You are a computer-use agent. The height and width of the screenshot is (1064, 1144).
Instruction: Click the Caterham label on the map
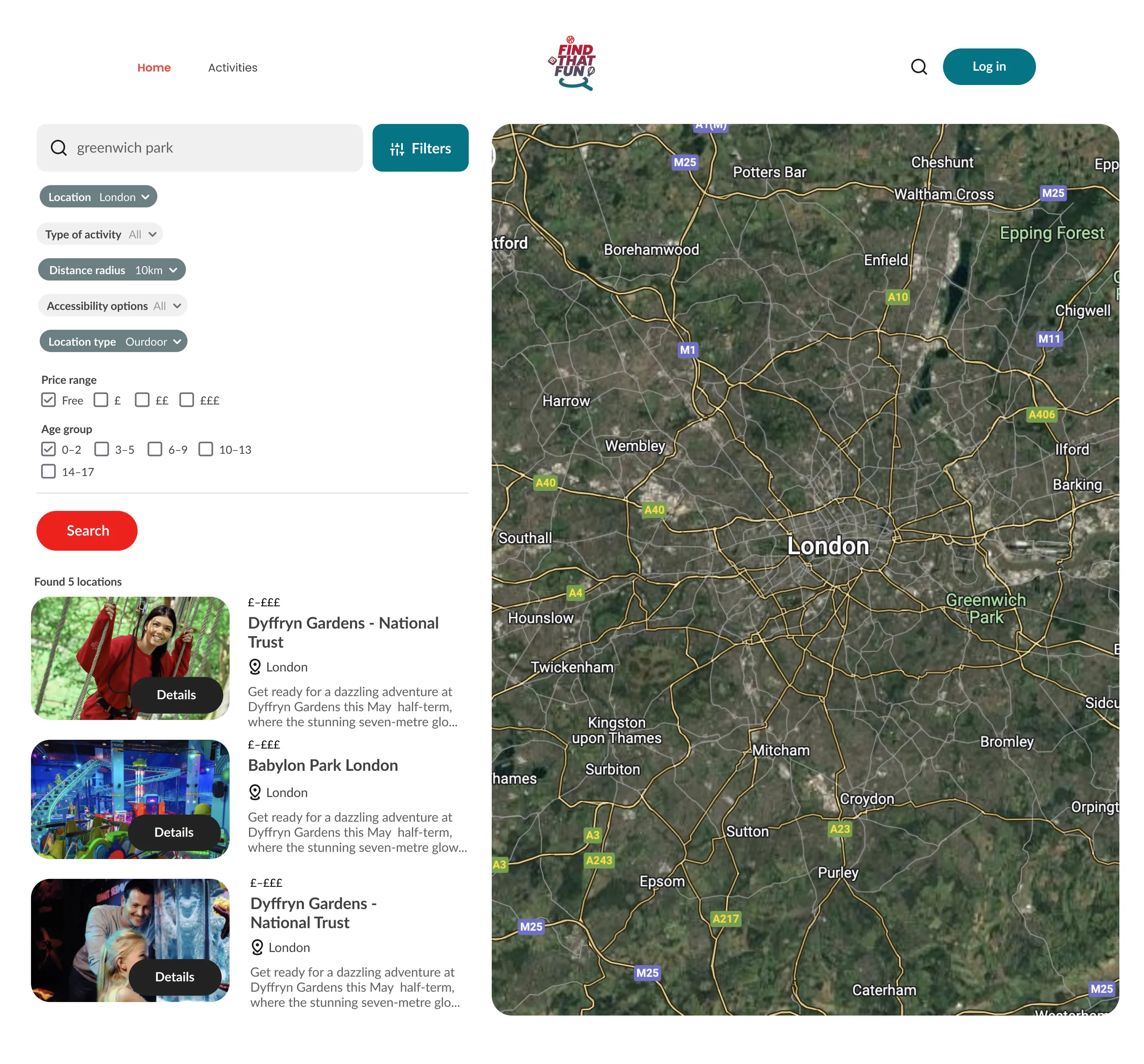pyautogui.click(x=884, y=990)
